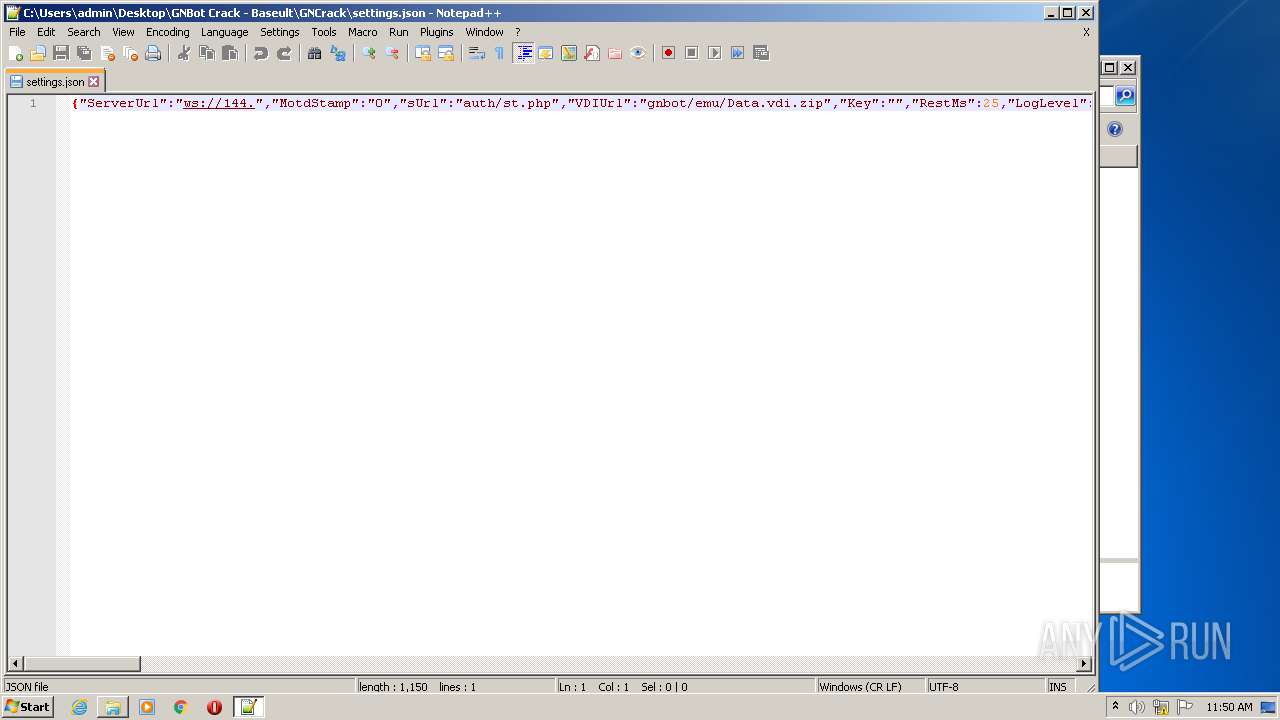
Task: Open the ? help menu
Action: coord(517,32)
